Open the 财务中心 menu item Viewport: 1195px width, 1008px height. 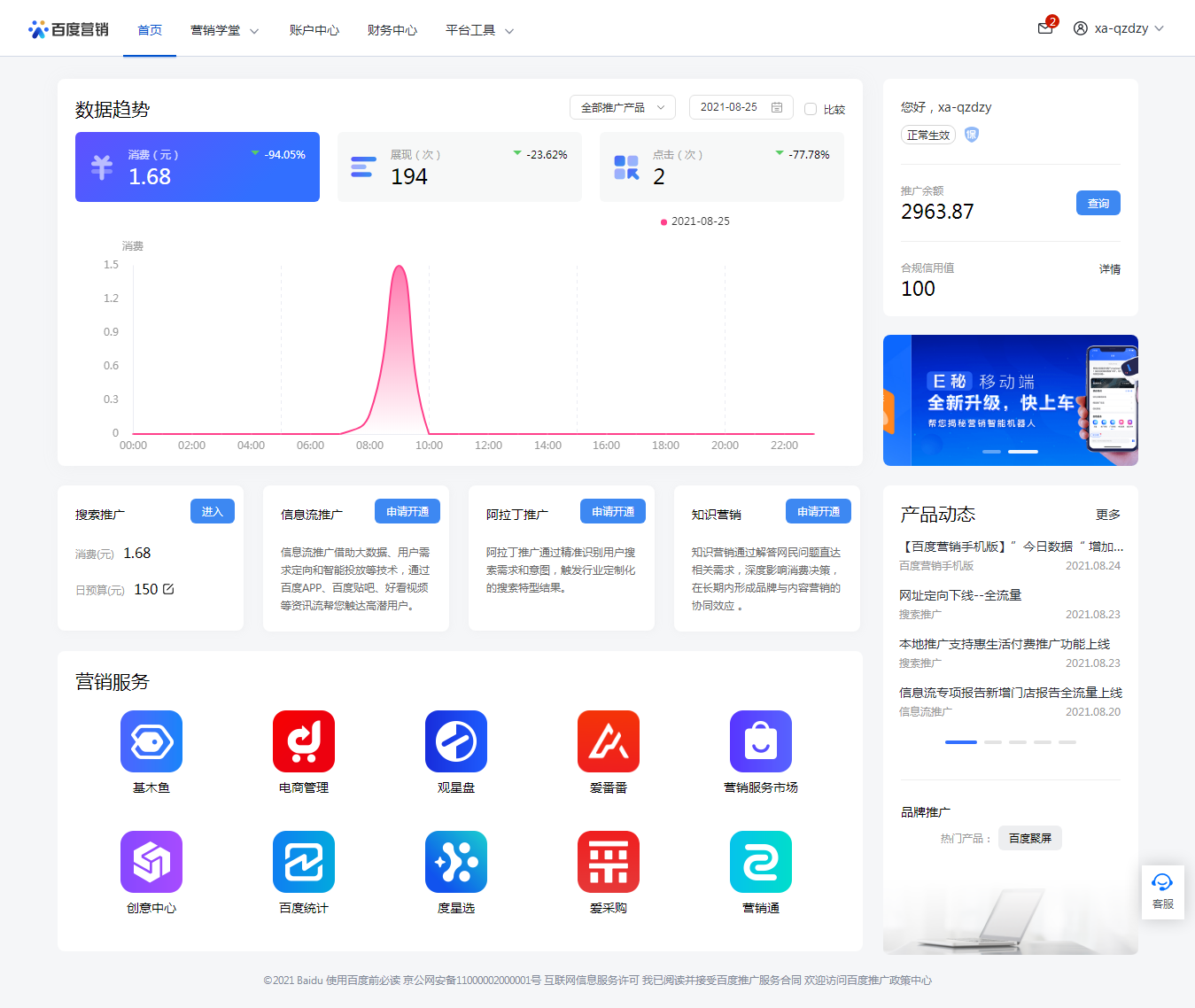pyautogui.click(x=392, y=30)
